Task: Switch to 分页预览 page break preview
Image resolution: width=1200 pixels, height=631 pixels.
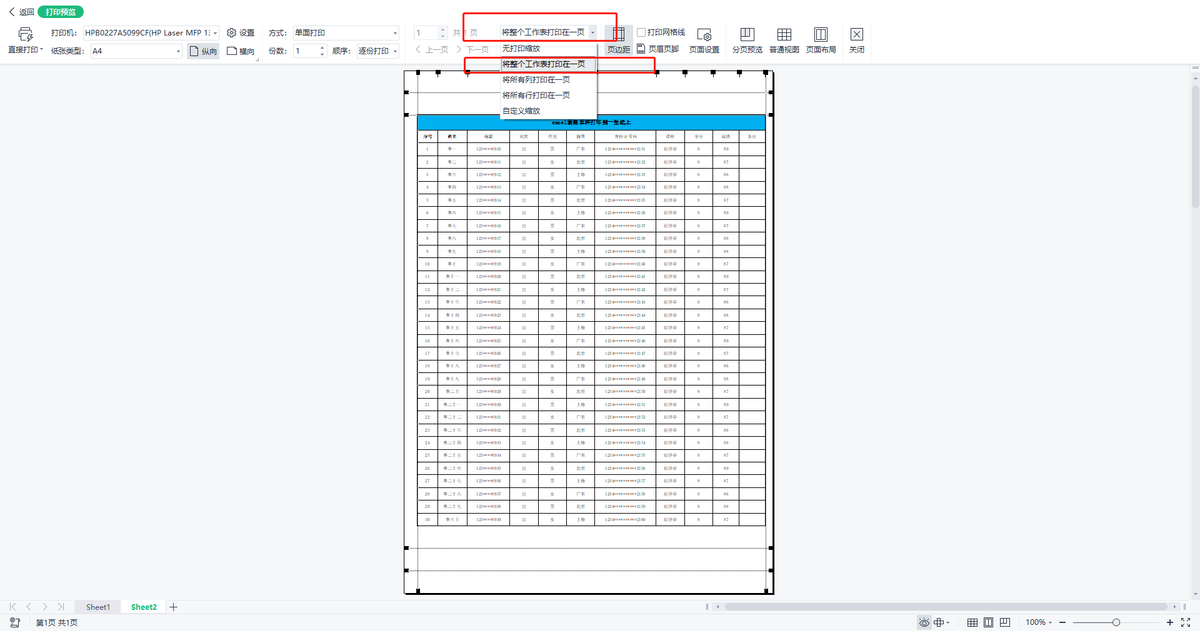Action: [x=747, y=40]
